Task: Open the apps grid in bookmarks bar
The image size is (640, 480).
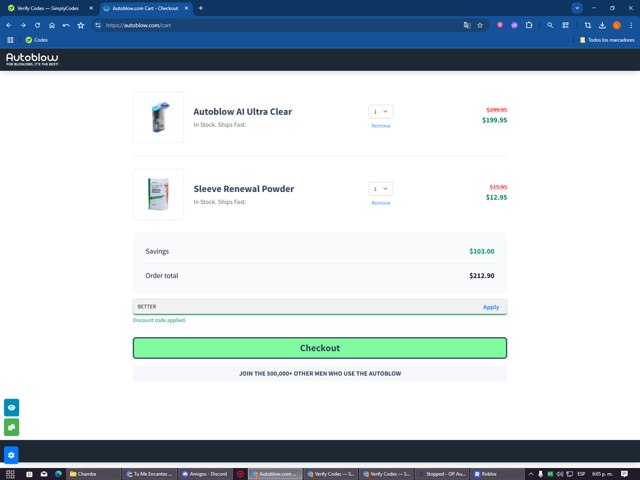Action: (x=10, y=40)
